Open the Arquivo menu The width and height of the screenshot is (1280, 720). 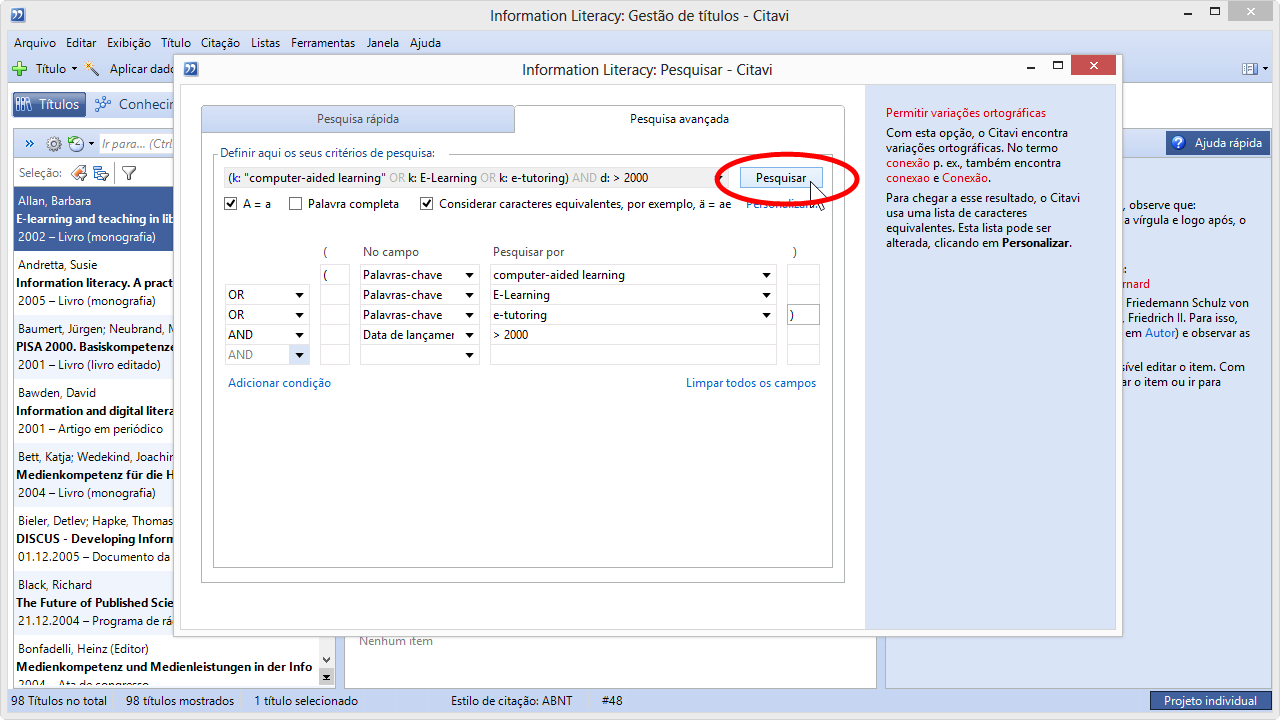click(x=35, y=43)
